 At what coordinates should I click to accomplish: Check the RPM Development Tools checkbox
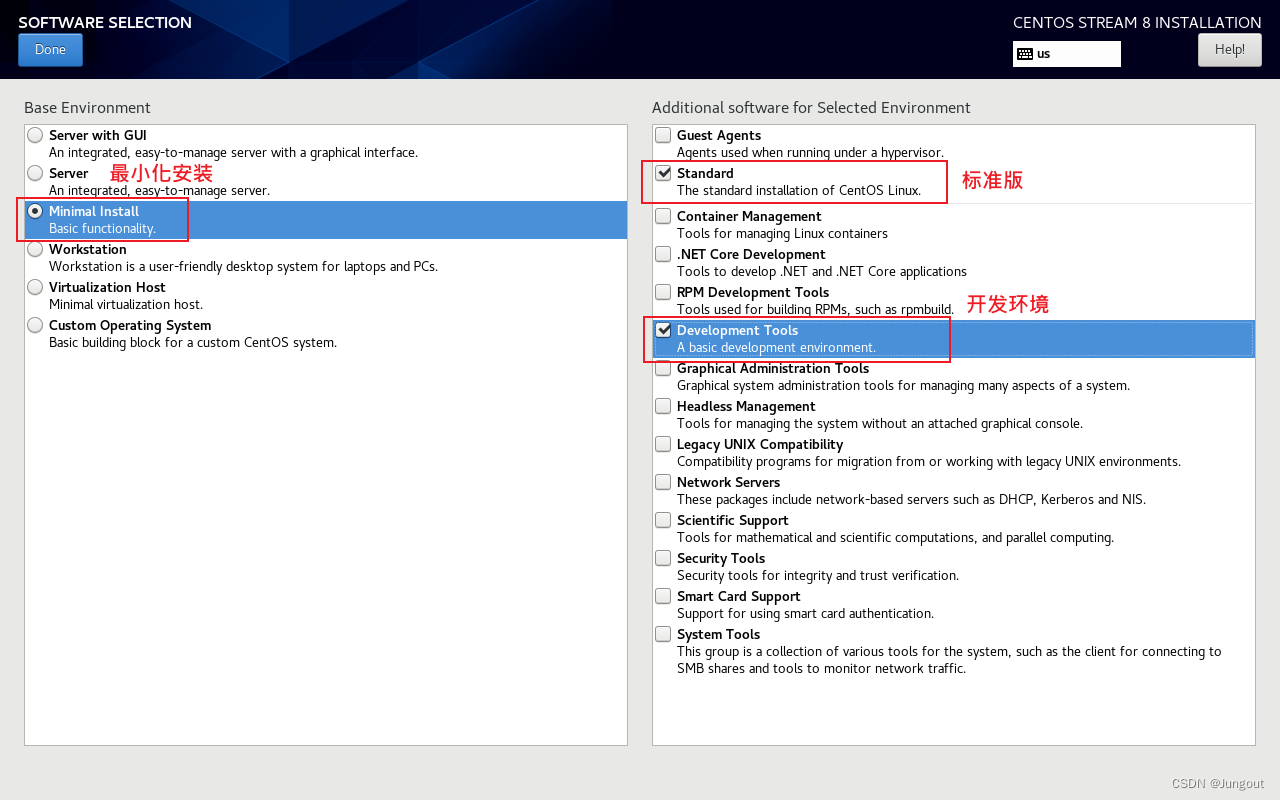click(663, 292)
